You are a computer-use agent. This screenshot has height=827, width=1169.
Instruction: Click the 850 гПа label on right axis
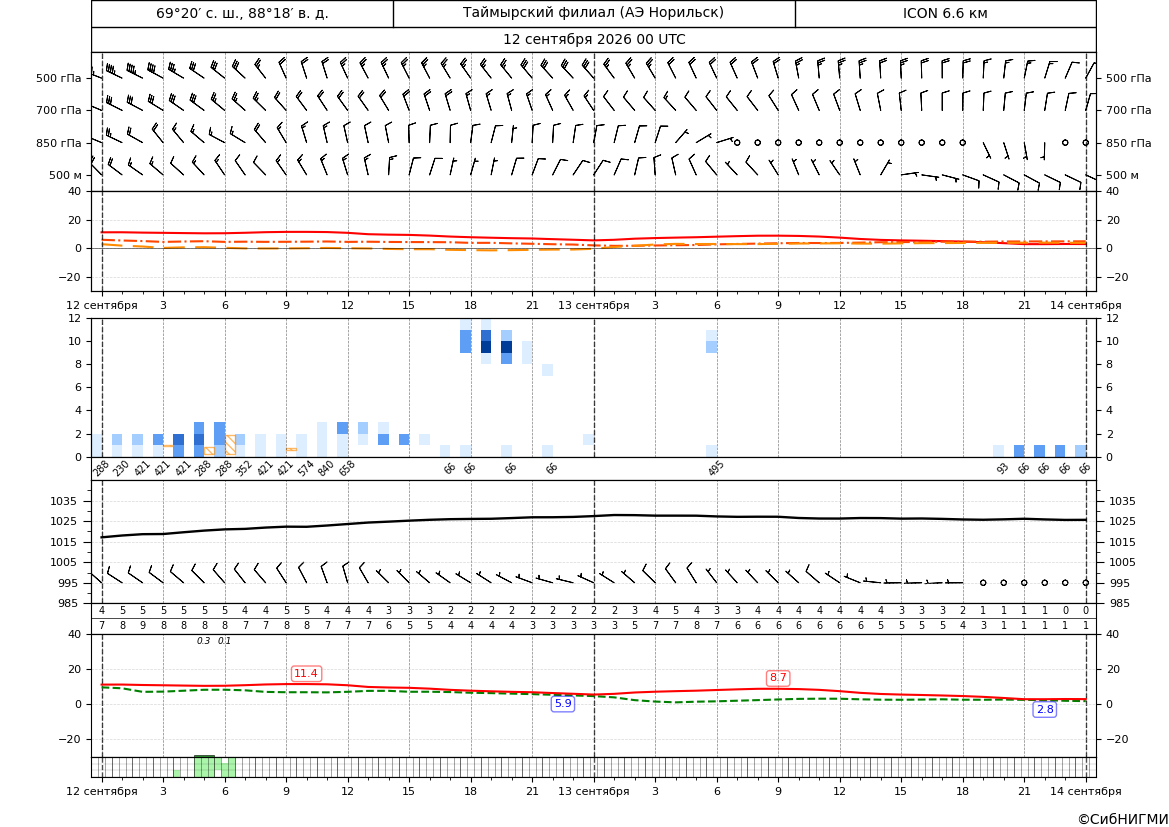point(1129,142)
